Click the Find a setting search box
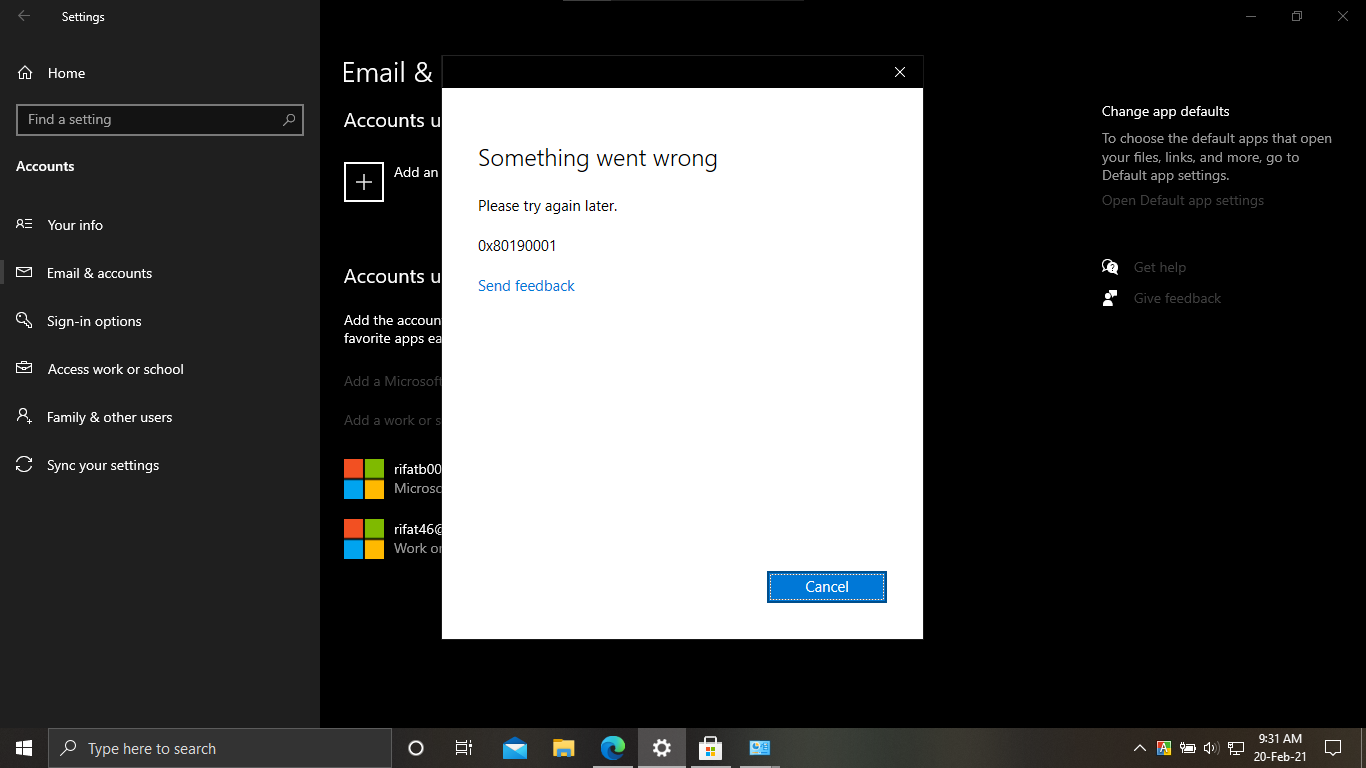 (160, 119)
